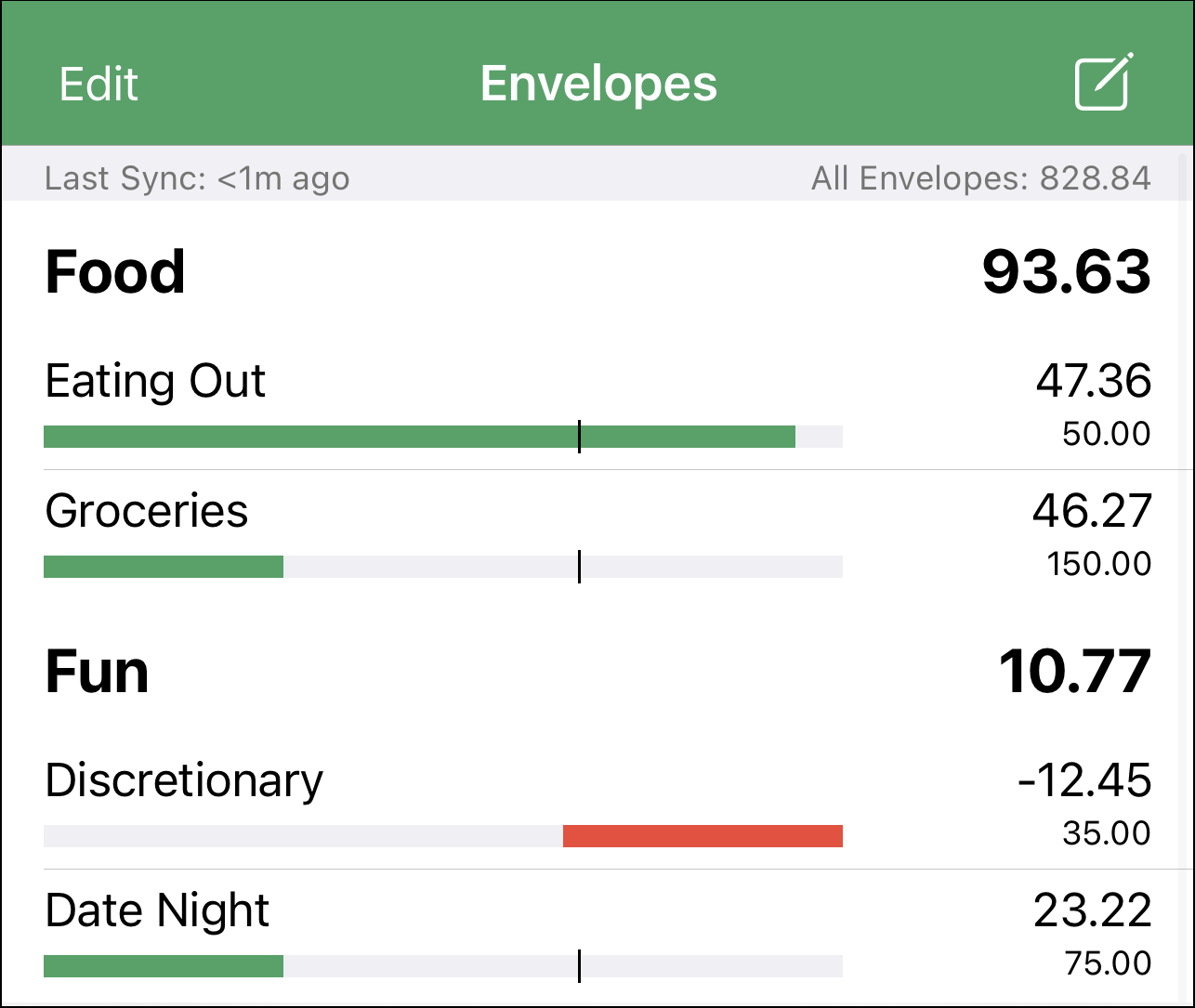Select the Date Night envelope
The width and height of the screenshot is (1195, 1008).
point(597,936)
